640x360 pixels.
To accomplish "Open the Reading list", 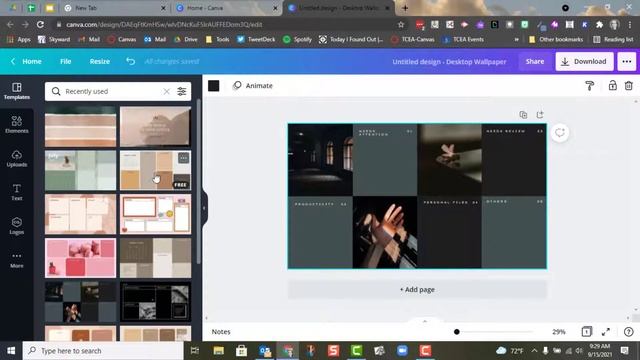I will click(x=613, y=39).
